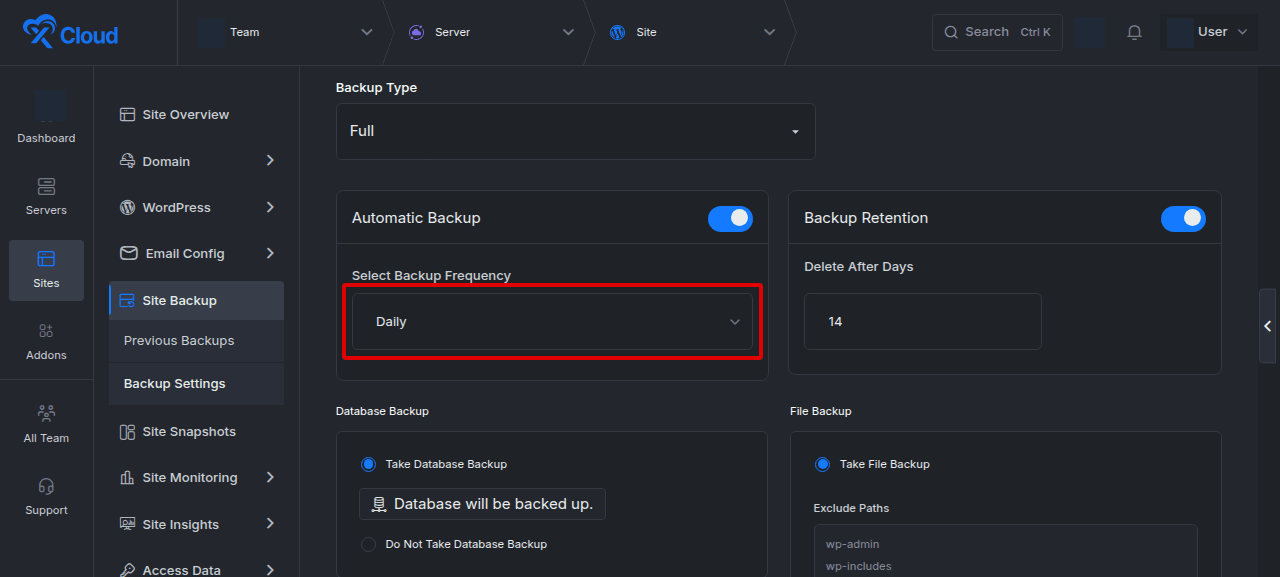Viewport: 1280px width, 577px height.
Task: Click the Server breadcrumb icon
Action: [416, 32]
